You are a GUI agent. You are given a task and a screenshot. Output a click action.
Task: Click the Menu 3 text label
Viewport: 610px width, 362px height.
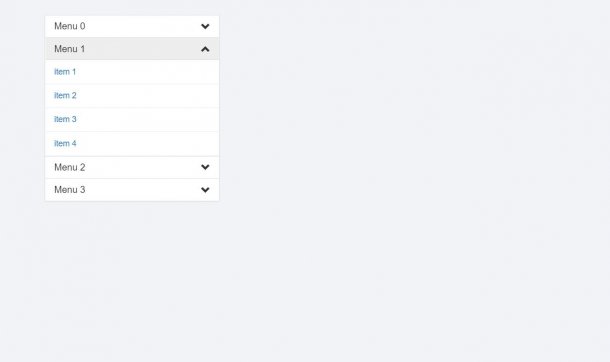pyautogui.click(x=70, y=190)
